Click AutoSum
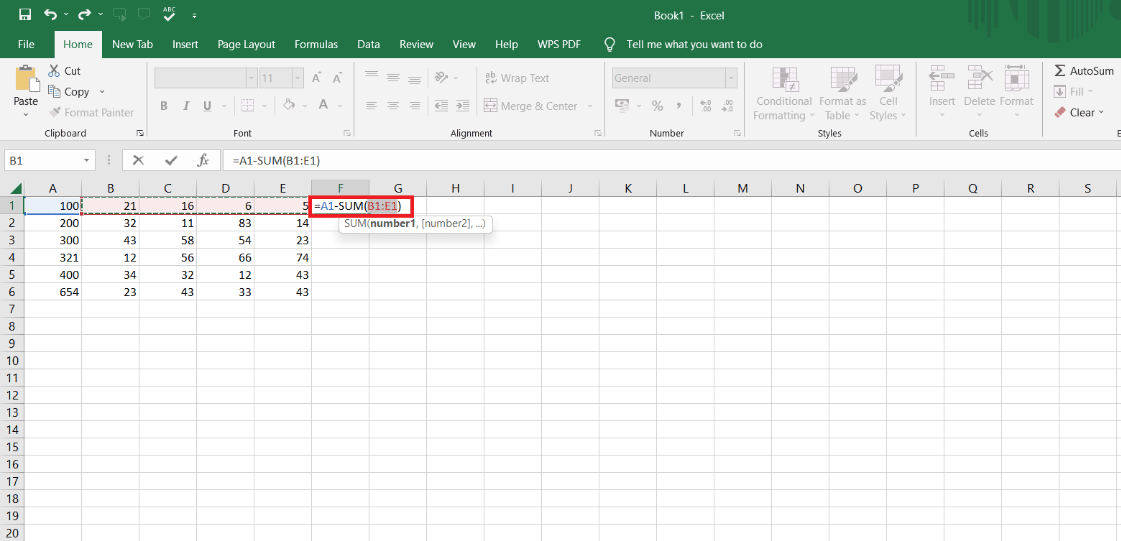The width and height of the screenshot is (1121, 541). click(1085, 71)
